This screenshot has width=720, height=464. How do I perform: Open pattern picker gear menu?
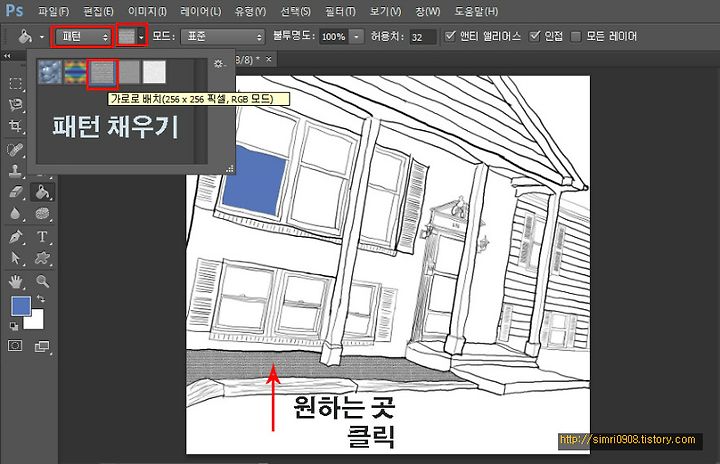point(219,63)
